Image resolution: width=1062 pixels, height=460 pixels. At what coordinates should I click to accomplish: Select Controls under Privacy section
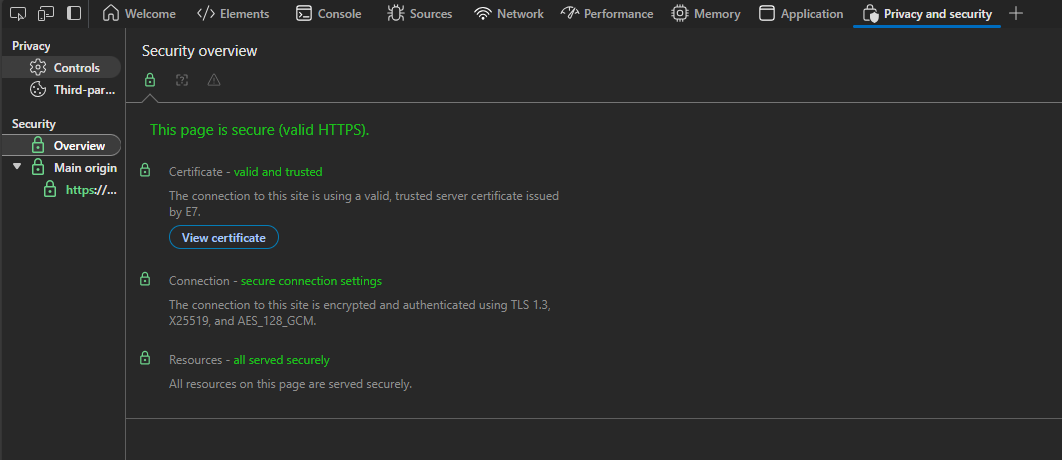[66, 68]
